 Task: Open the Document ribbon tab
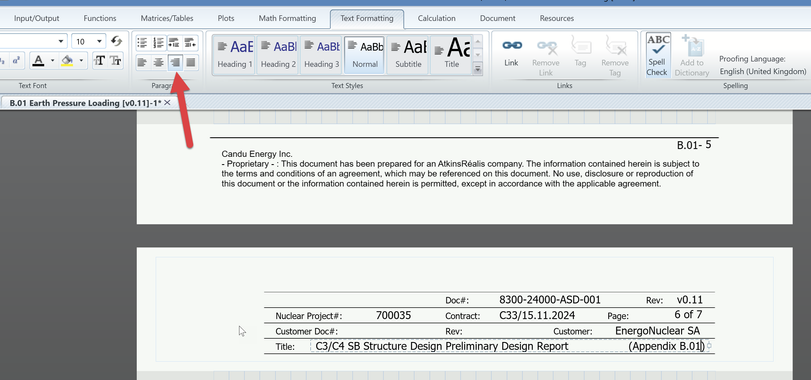point(498,18)
